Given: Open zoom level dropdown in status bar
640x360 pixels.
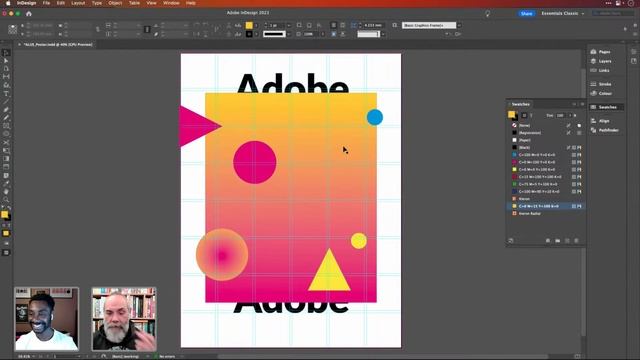Looking at the screenshot, I should point(33,356).
